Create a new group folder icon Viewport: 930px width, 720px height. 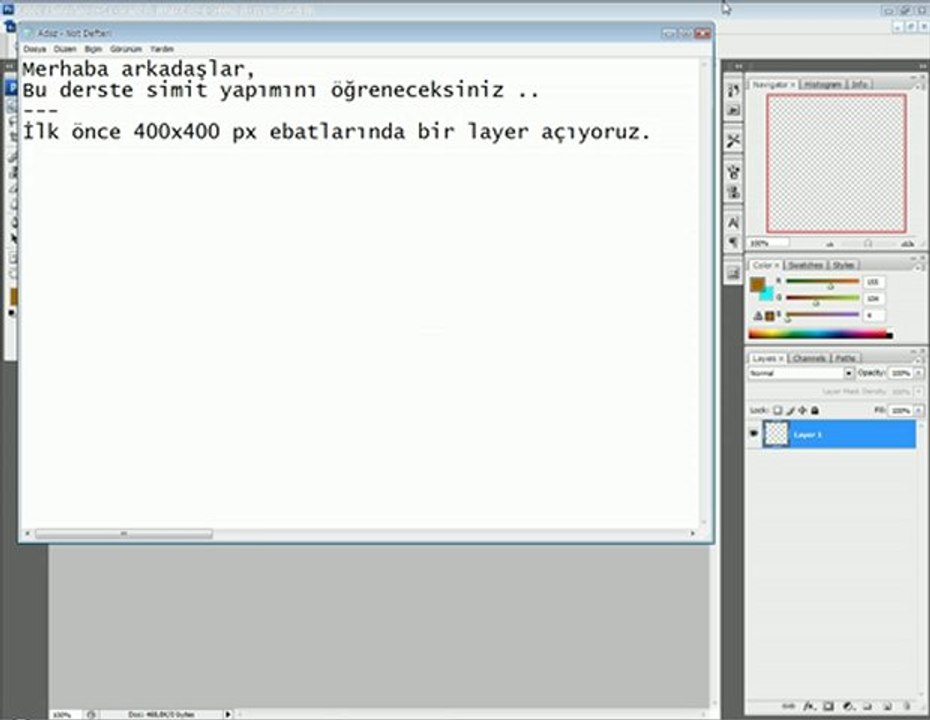point(867,706)
